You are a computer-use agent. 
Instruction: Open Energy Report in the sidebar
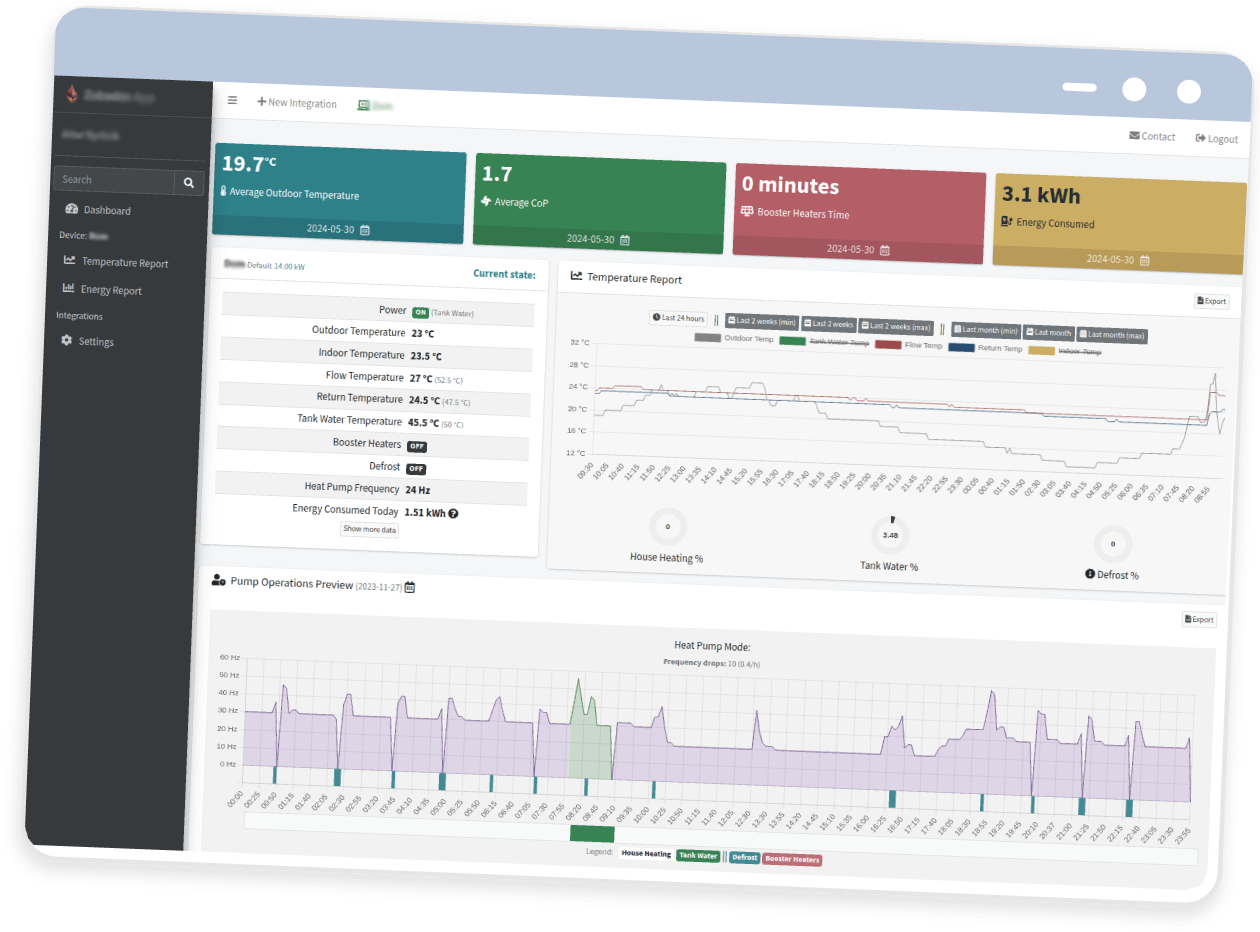[x=110, y=291]
